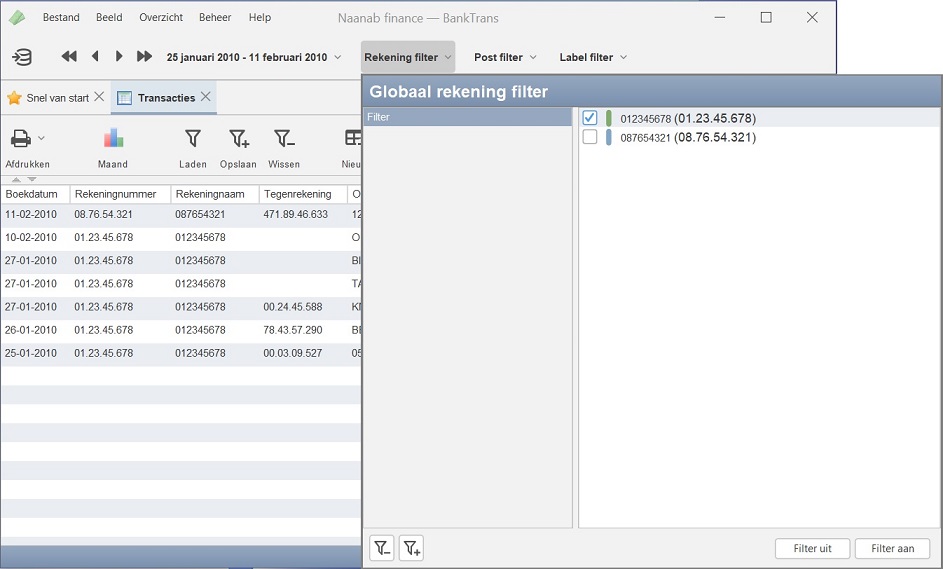Click the Afdrukken printer icon

click(20, 139)
